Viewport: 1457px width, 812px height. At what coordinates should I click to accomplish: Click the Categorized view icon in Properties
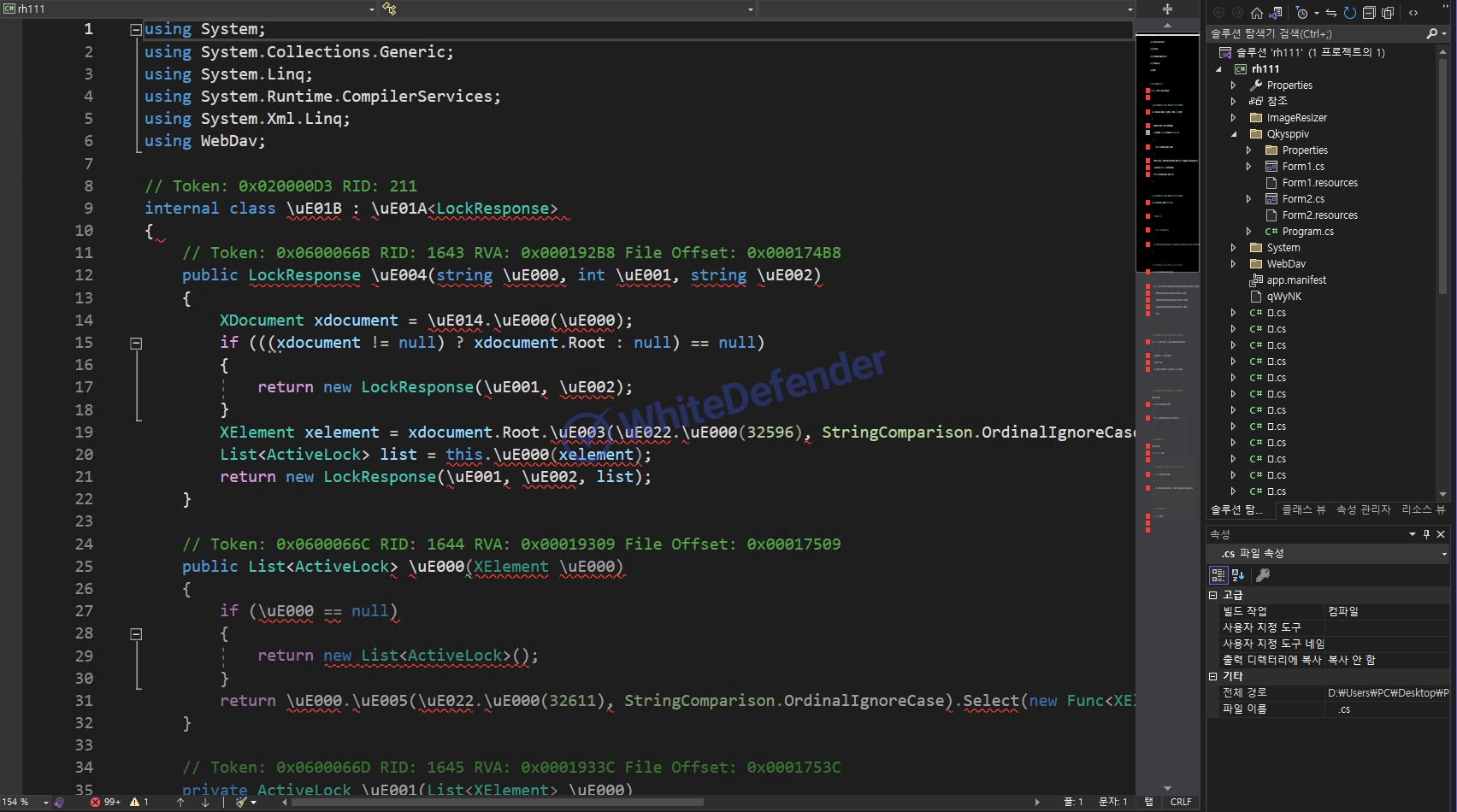1218,575
